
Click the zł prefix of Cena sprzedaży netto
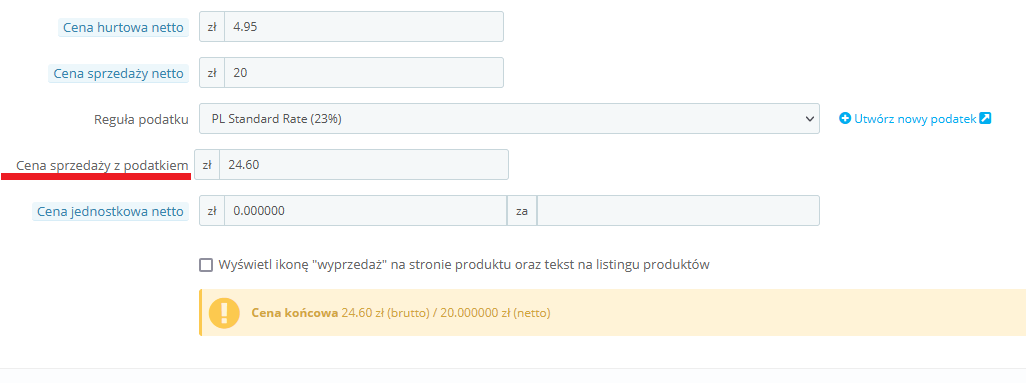[212, 73]
